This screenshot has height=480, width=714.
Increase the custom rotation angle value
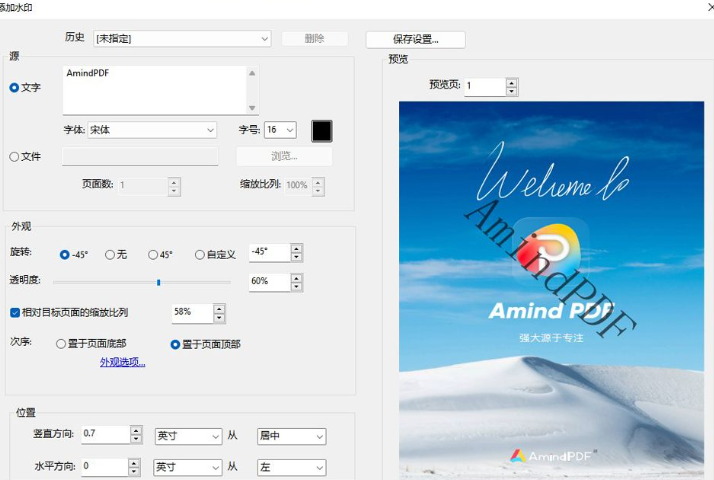[x=296, y=249]
